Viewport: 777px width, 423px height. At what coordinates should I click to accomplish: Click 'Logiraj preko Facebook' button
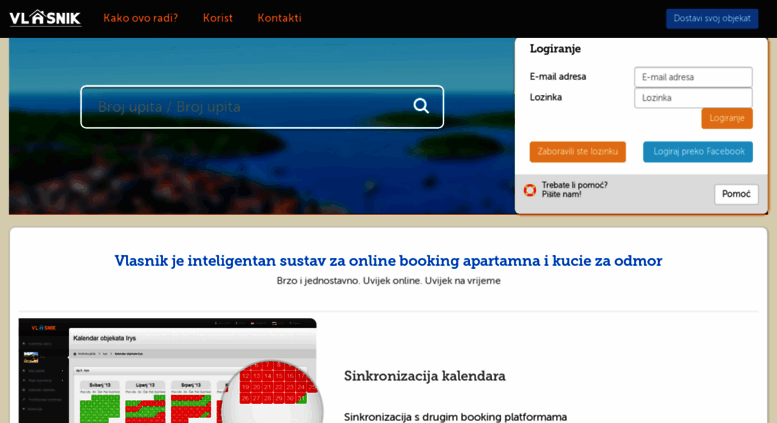pyautogui.click(x=698, y=152)
